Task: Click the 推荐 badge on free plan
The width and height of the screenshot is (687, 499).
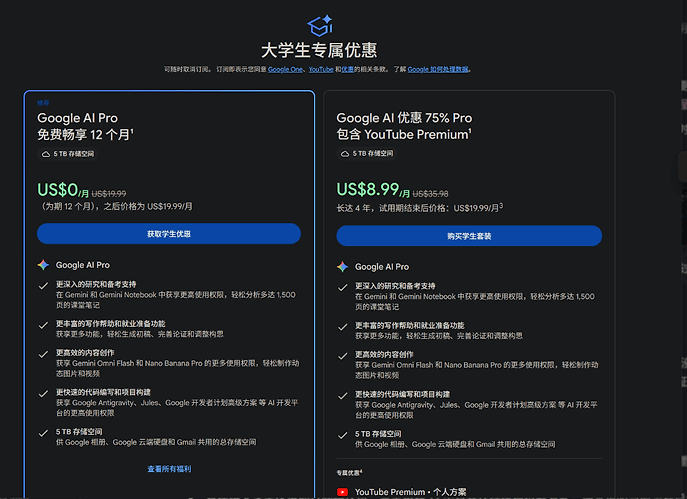Action: click(43, 103)
